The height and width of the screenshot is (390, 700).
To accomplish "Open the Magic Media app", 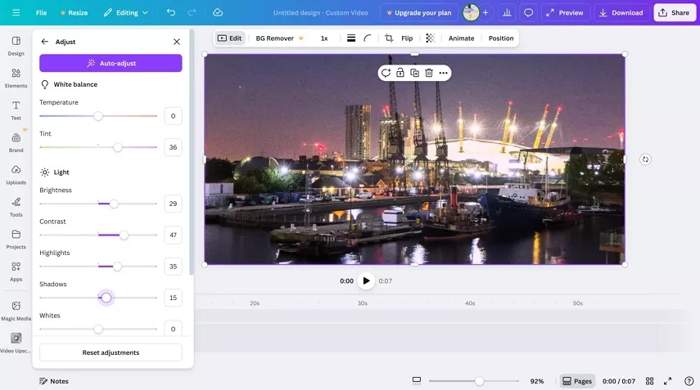I will 16,311.
